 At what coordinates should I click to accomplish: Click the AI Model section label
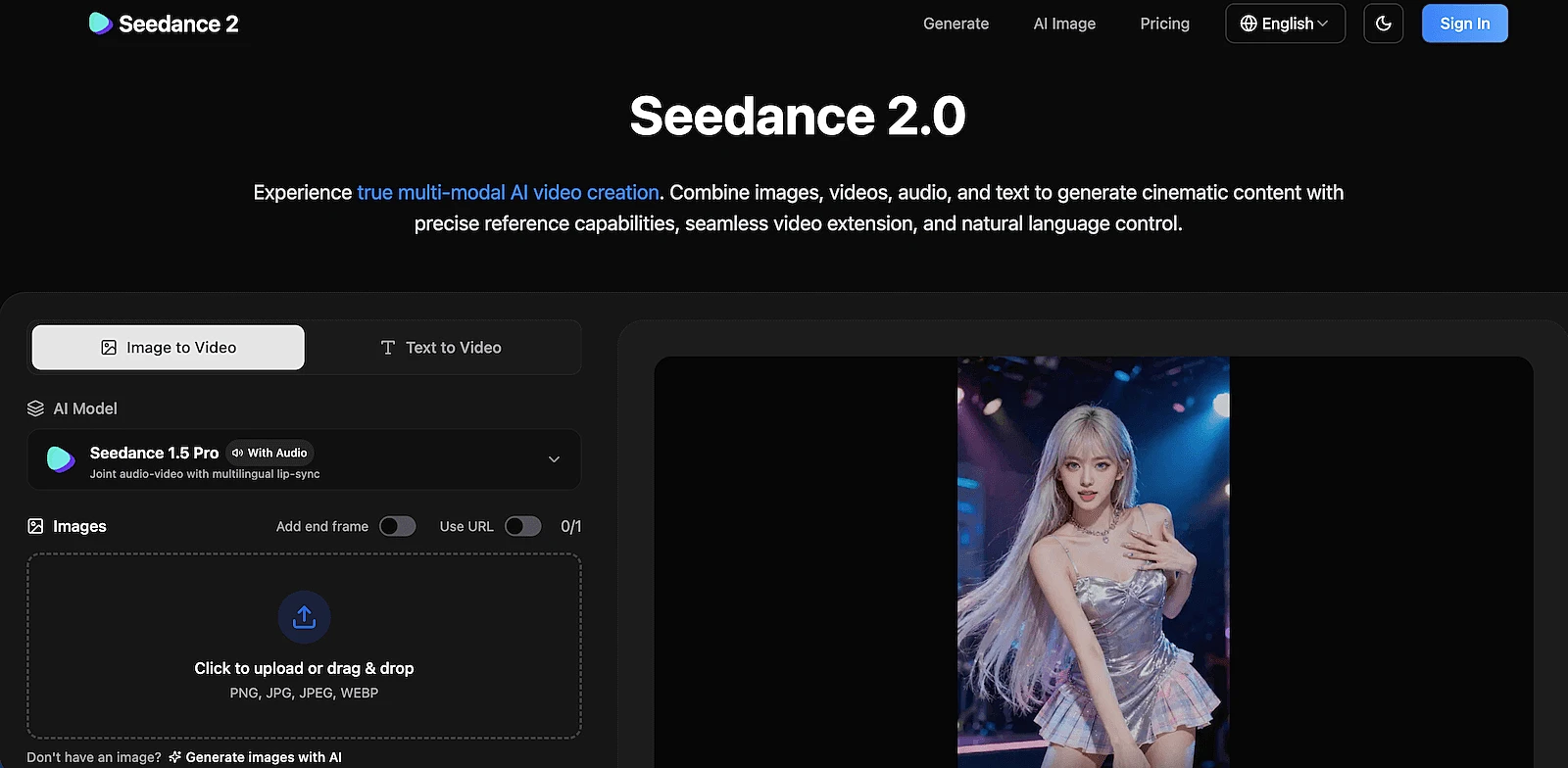[x=85, y=408]
